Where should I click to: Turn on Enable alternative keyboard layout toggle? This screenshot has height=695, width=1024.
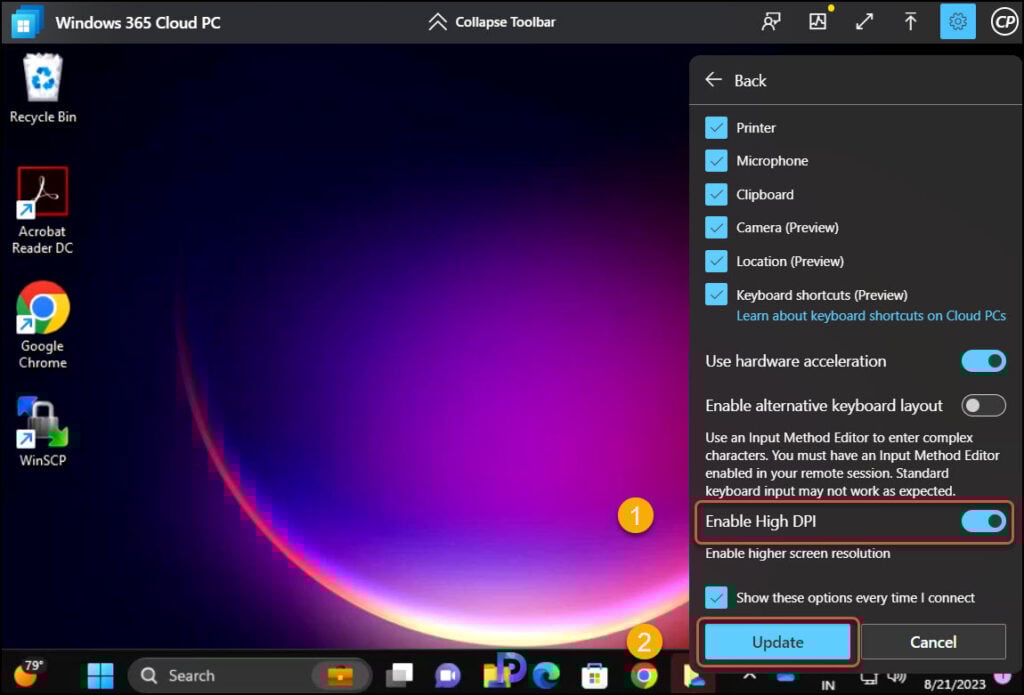983,406
